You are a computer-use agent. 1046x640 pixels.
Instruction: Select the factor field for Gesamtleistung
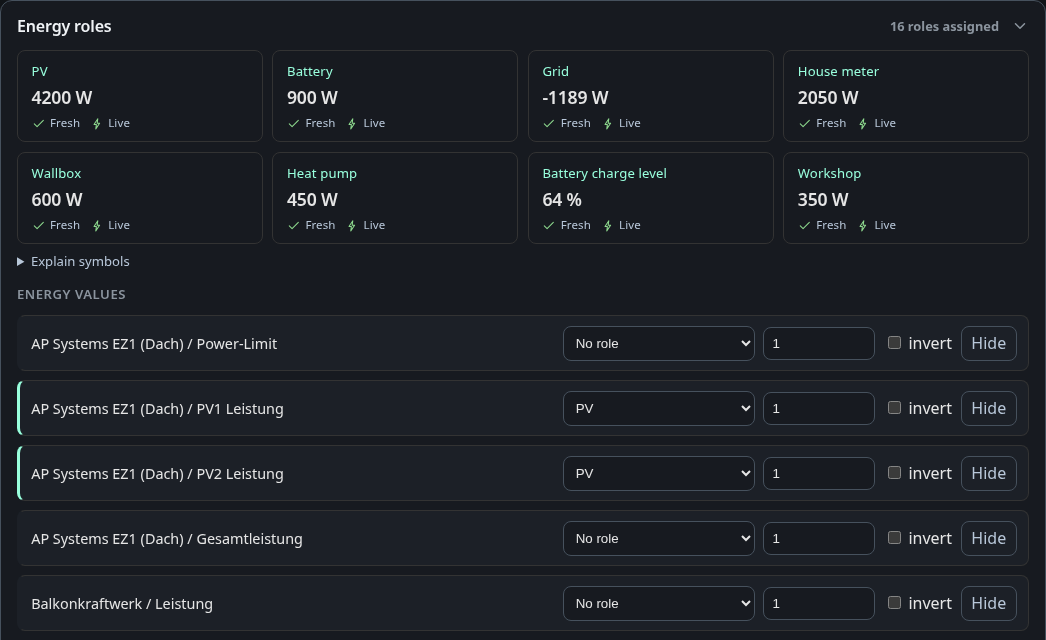coord(819,539)
